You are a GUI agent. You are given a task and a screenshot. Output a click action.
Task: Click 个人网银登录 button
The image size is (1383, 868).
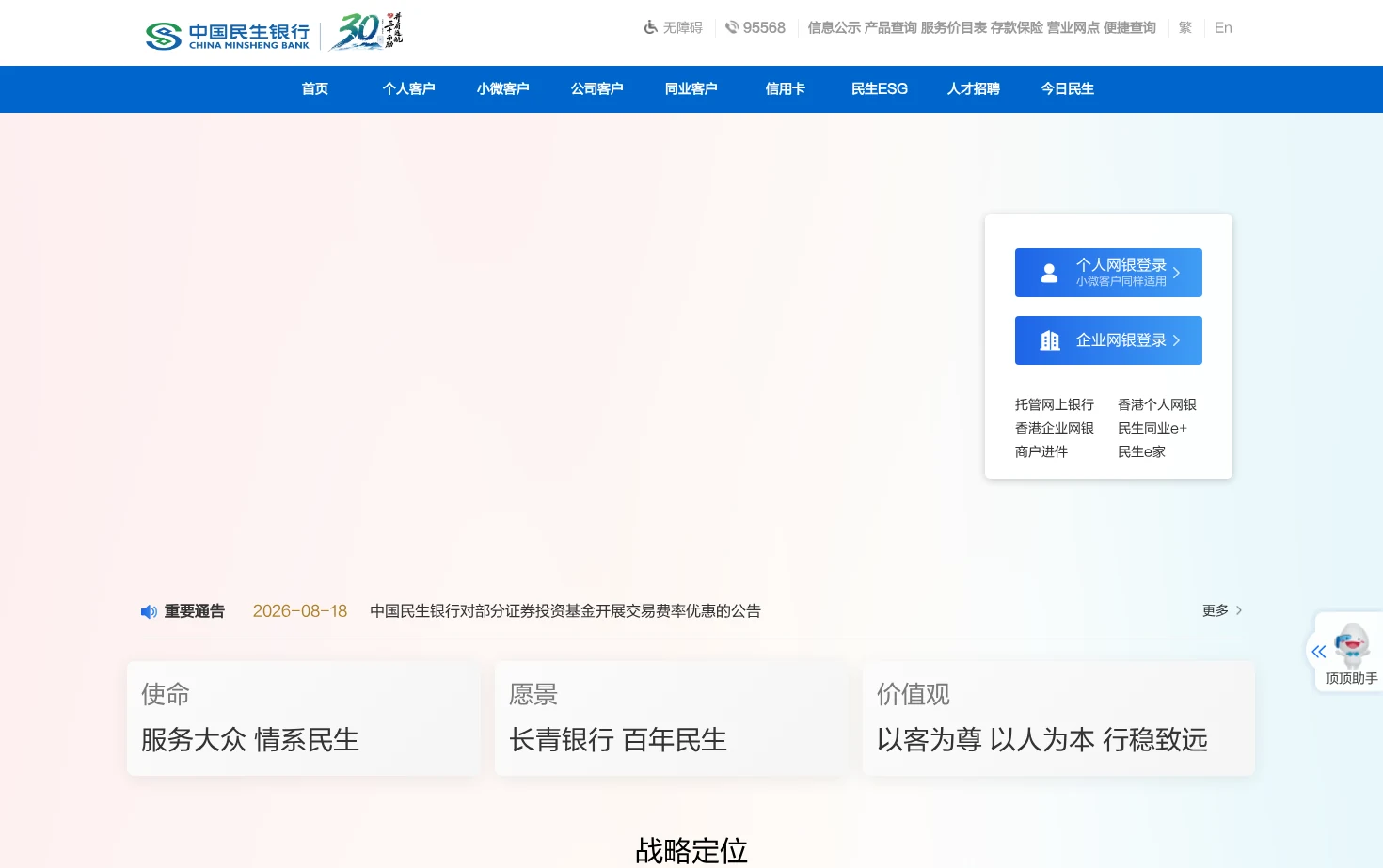tap(1108, 273)
